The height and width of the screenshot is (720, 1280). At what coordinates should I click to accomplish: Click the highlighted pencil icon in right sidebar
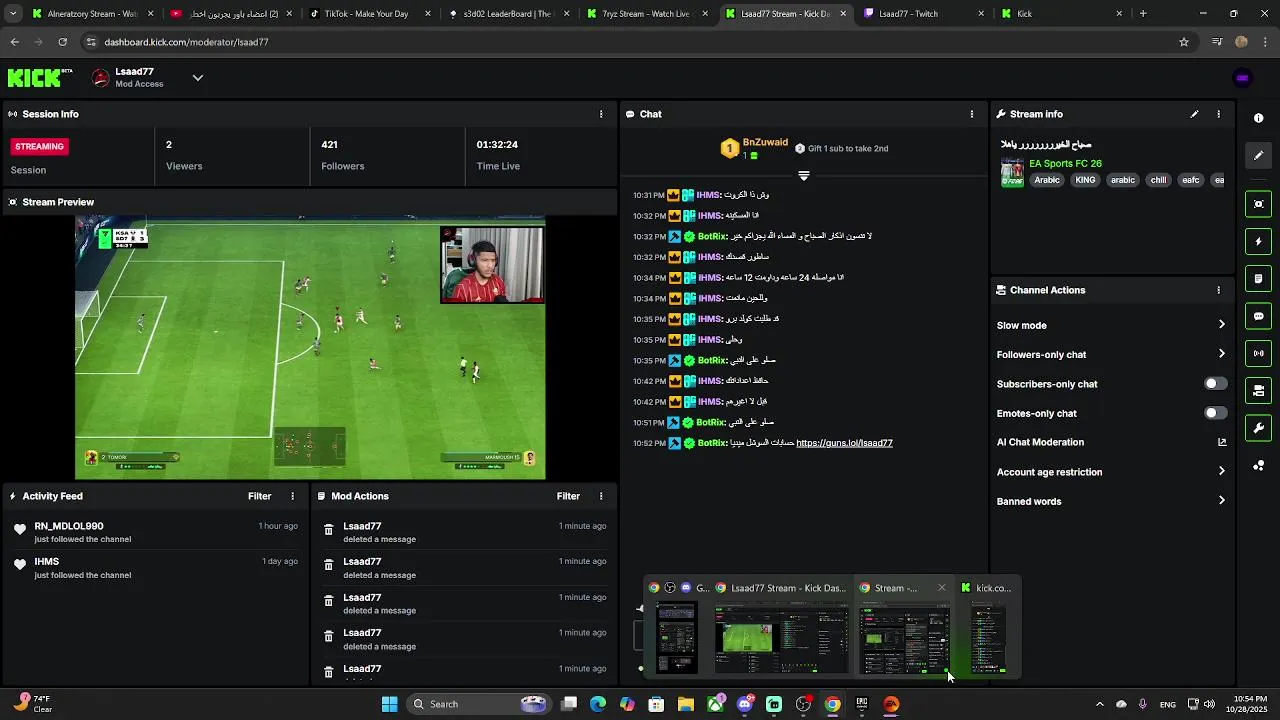coord(1258,155)
